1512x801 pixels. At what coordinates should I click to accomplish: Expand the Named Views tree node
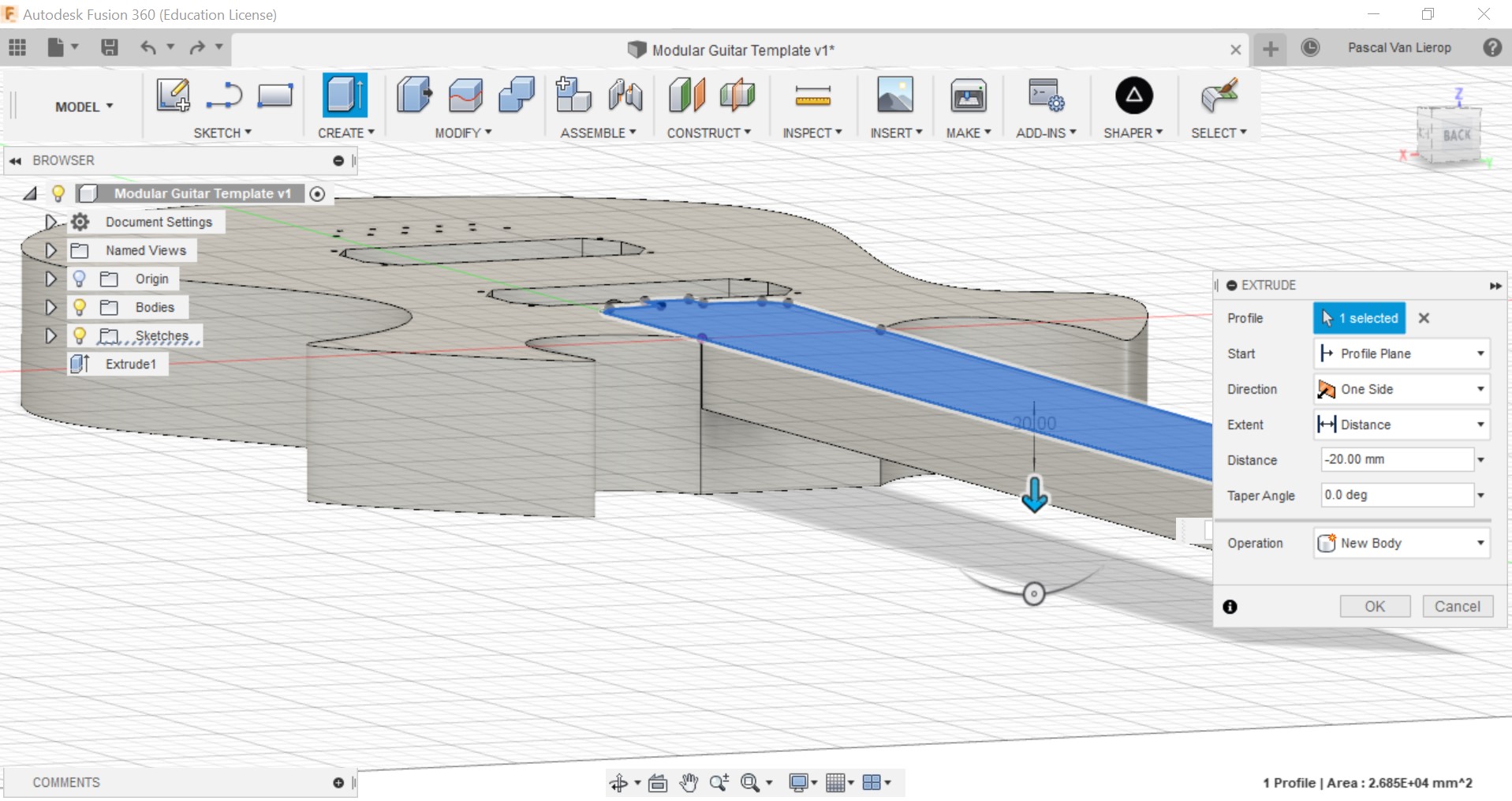(x=50, y=250)
